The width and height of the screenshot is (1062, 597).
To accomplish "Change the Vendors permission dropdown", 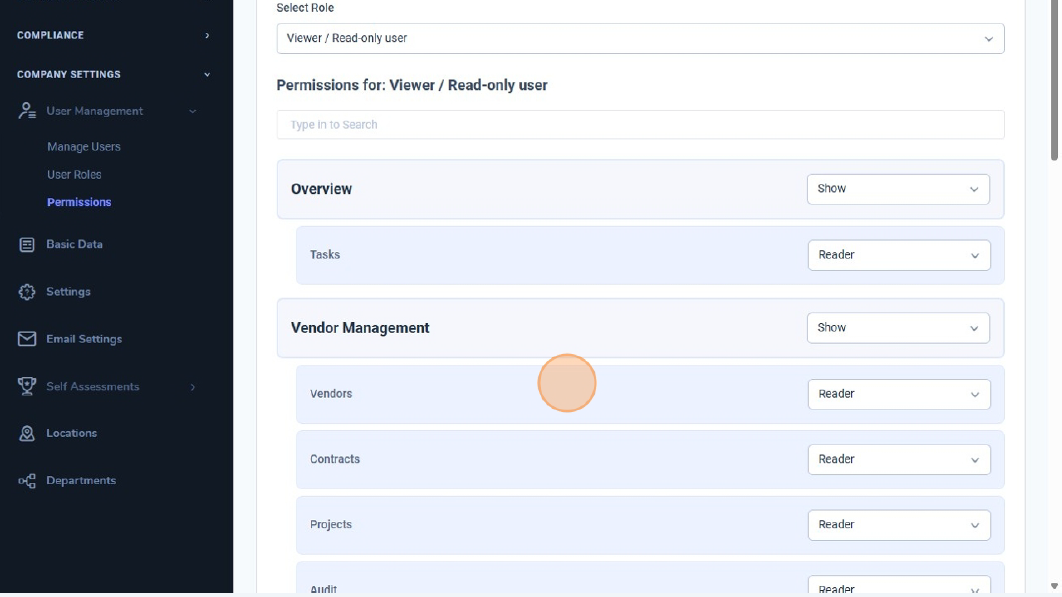I will click(898, 394).
